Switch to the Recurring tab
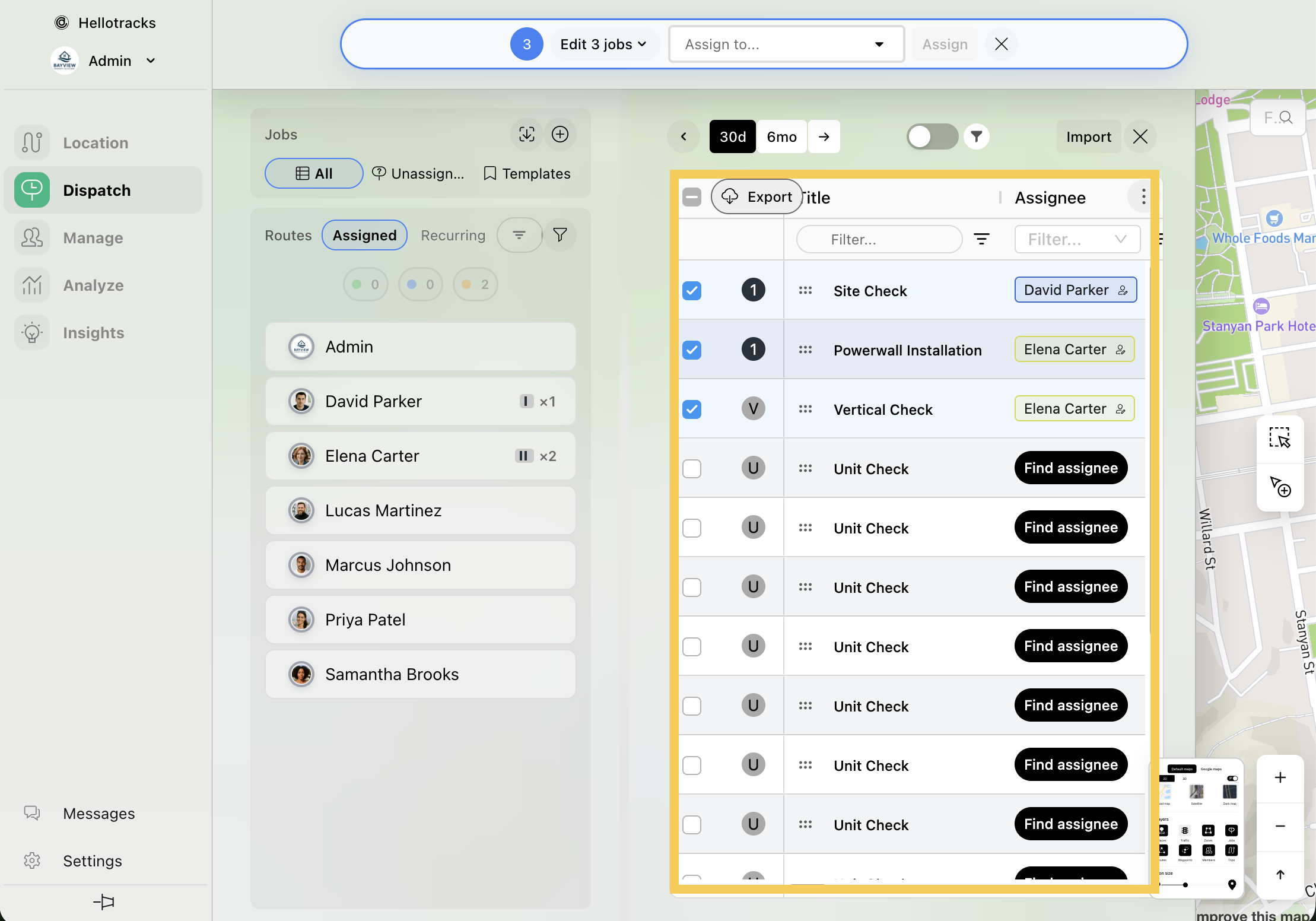 [x=453, y=235]
